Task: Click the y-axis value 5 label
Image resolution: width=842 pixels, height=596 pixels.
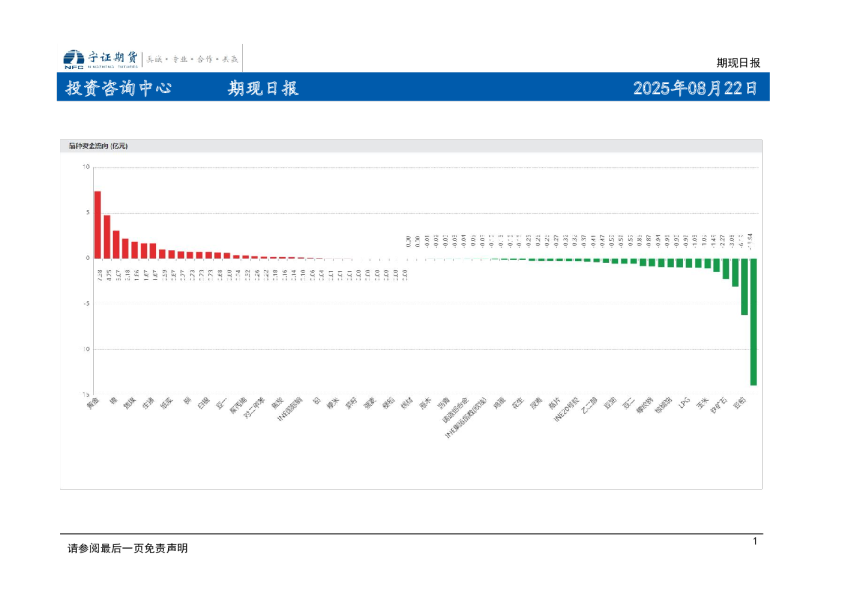Action: (87, 212)
